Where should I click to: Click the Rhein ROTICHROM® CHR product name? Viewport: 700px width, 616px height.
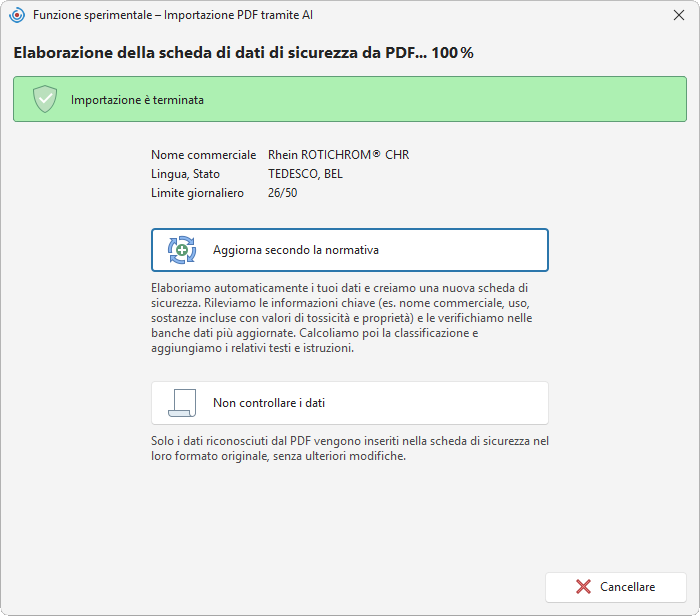[x=338, y=154]
